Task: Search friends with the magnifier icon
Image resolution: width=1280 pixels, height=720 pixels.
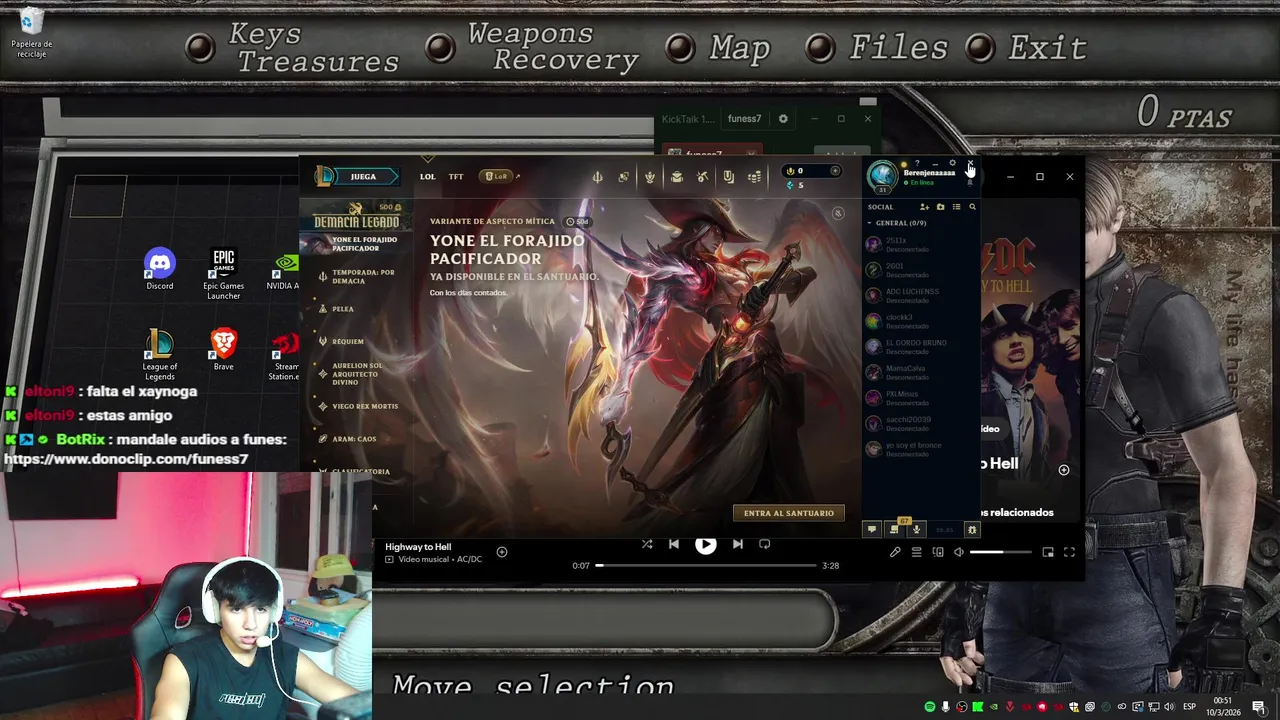Action: [x=972, y=207]
